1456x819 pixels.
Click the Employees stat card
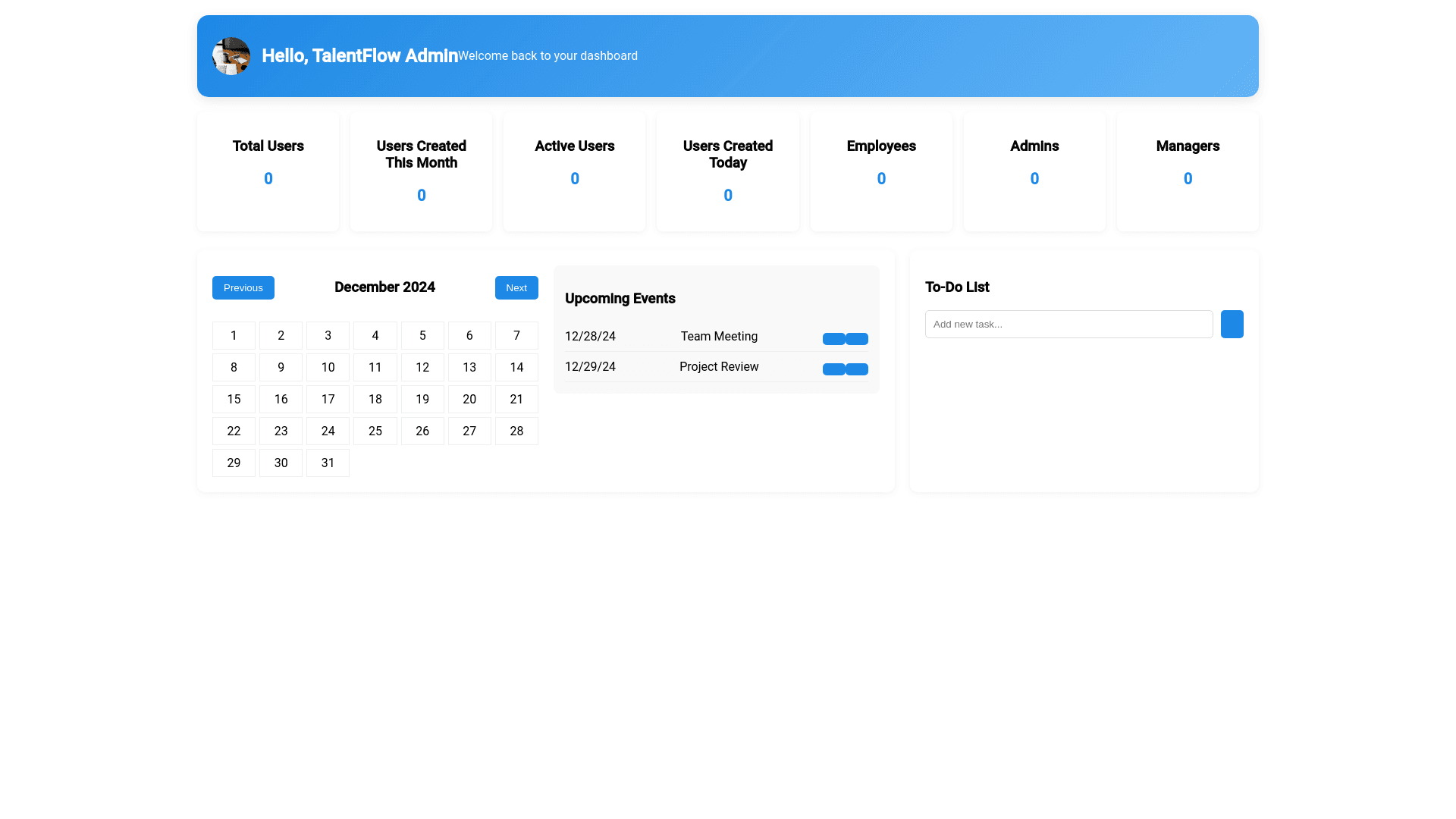(x=881, y=172)
